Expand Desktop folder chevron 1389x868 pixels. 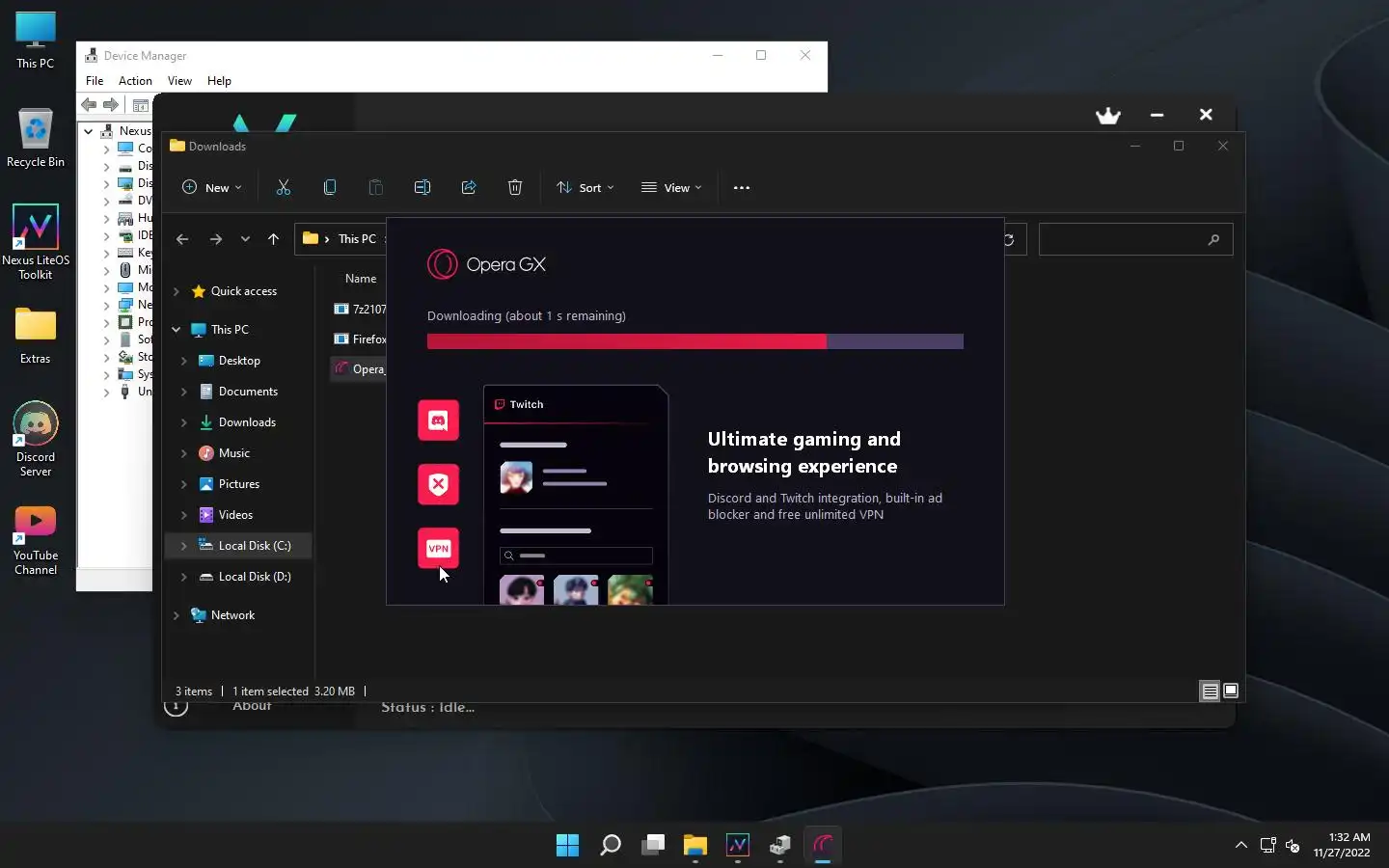pos(184,361)
